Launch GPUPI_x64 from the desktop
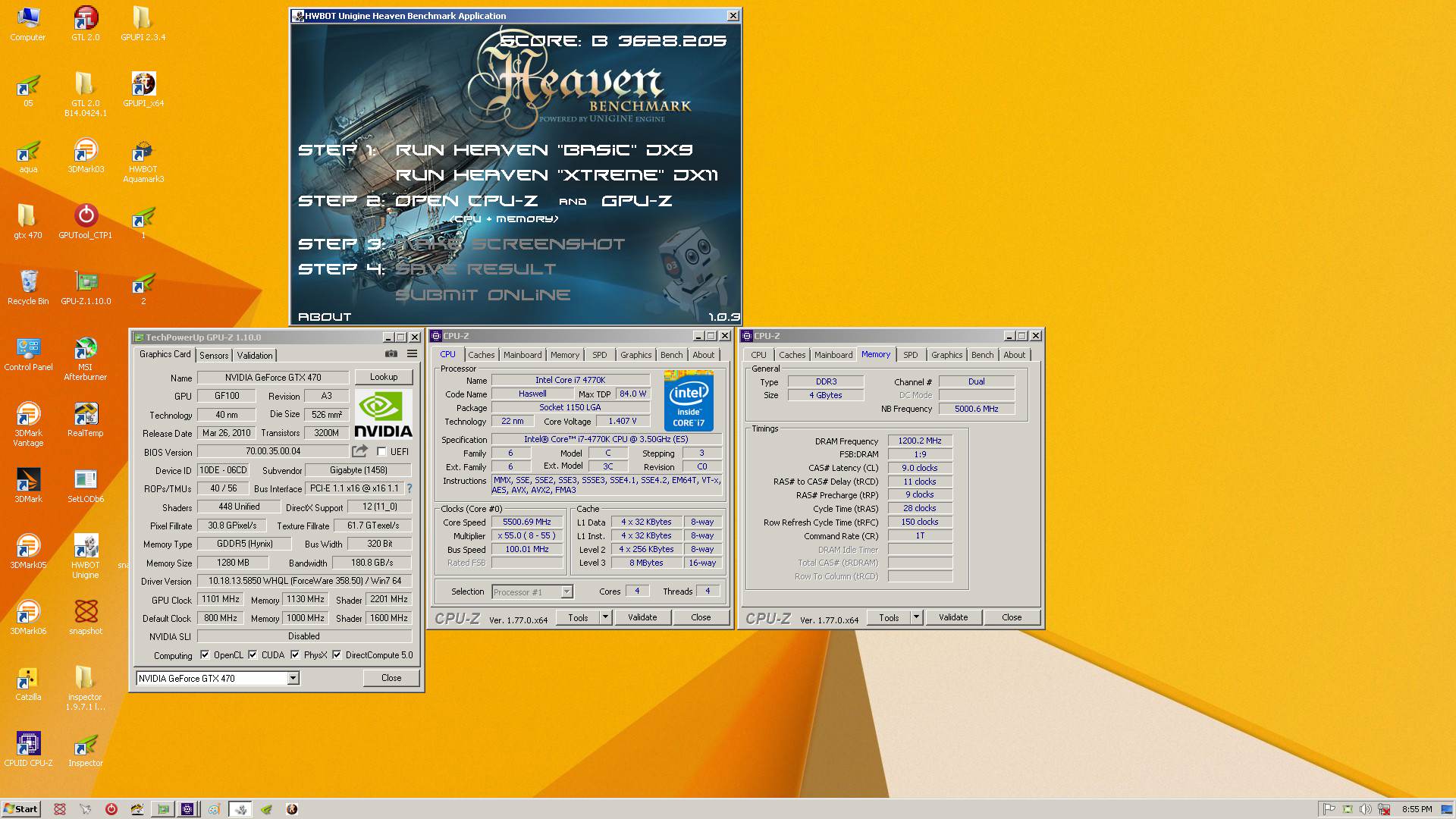The image size is (1456, 819). pos(143,89)
